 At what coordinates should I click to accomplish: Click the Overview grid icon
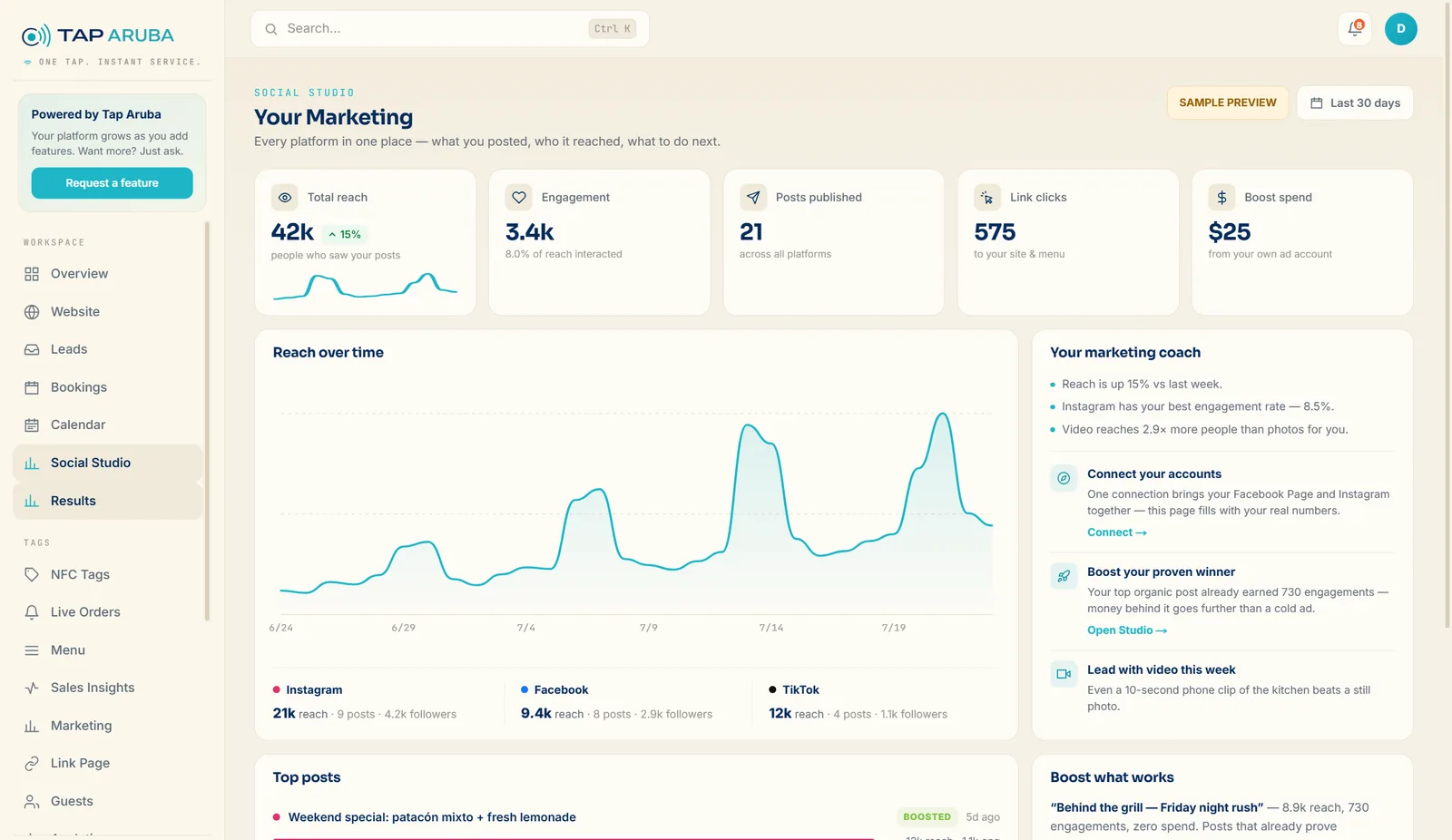[32, 274]
